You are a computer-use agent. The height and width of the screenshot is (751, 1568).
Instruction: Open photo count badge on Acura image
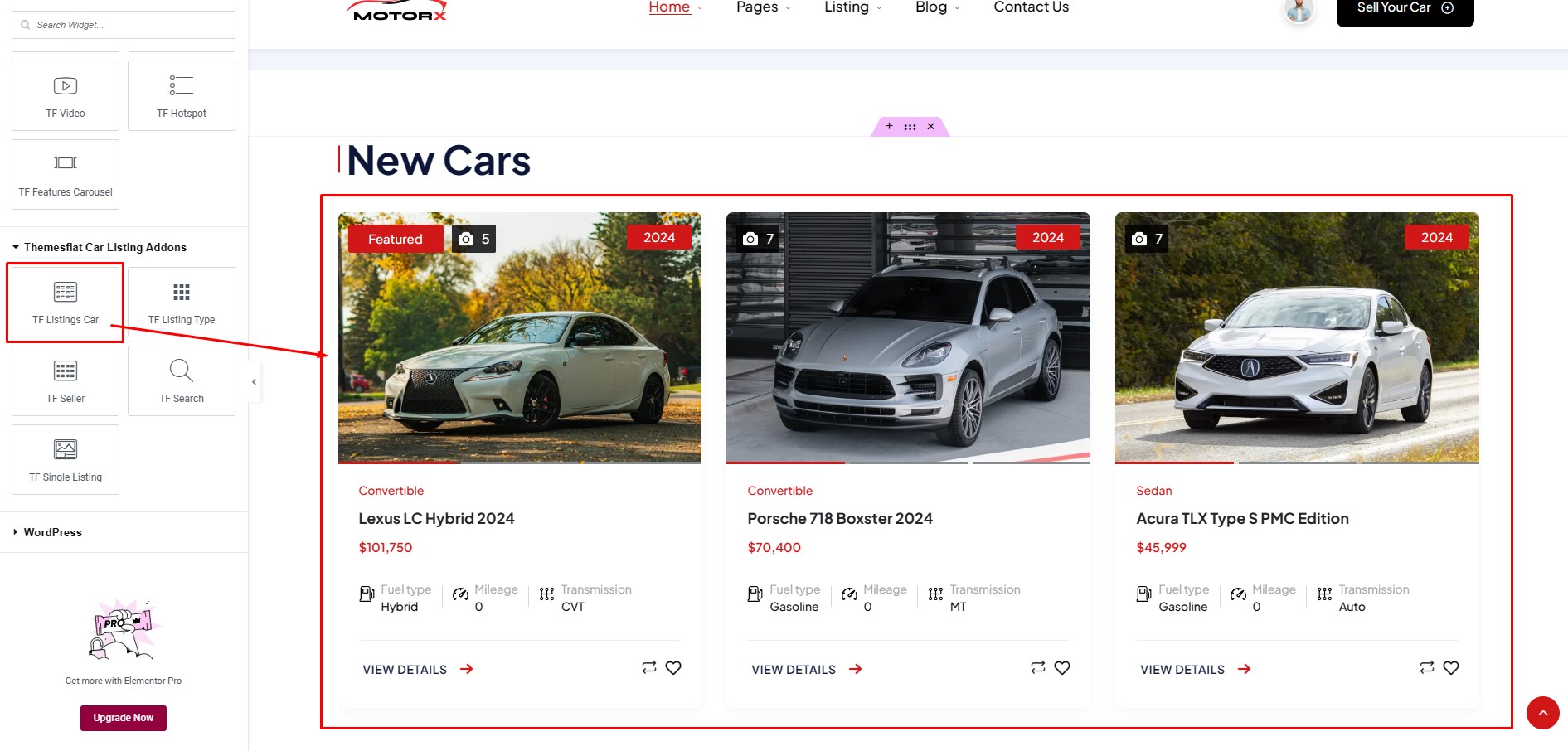[1148, 239]
